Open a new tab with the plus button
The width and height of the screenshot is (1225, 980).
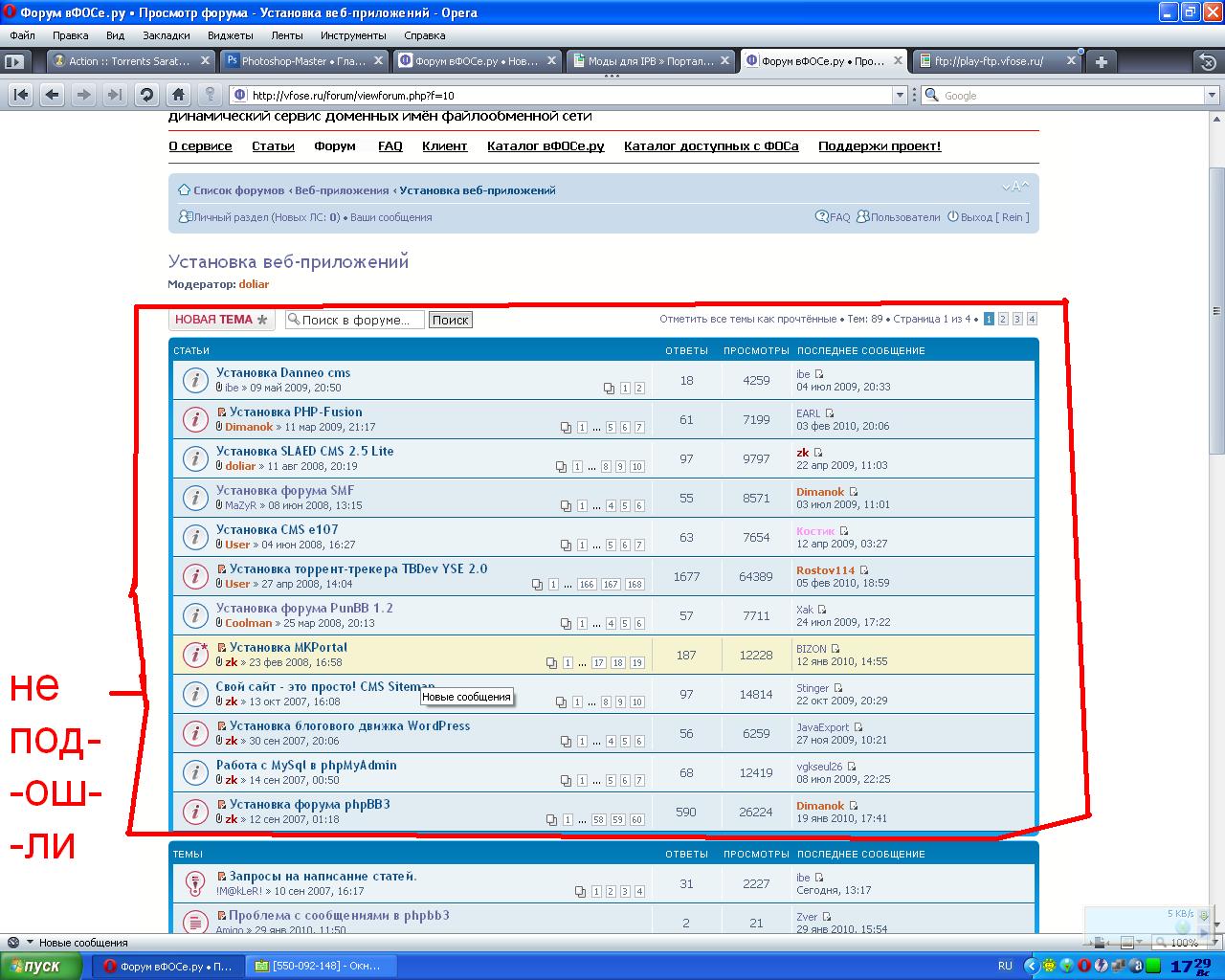point(1102,61)
